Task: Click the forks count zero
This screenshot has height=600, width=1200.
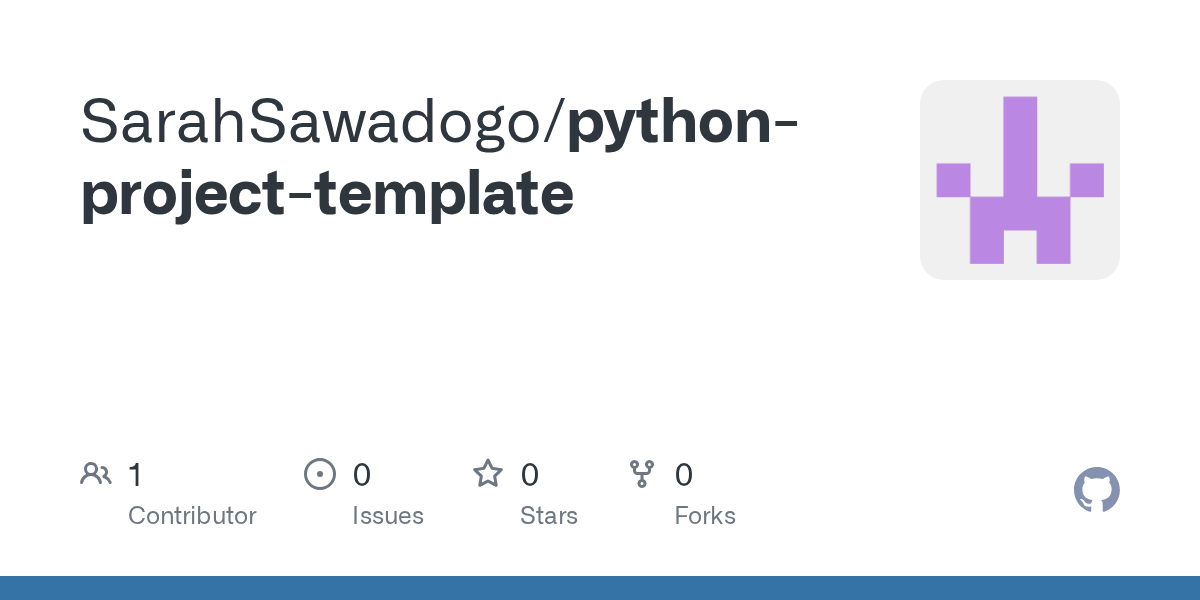Action: tap(683, 475)
